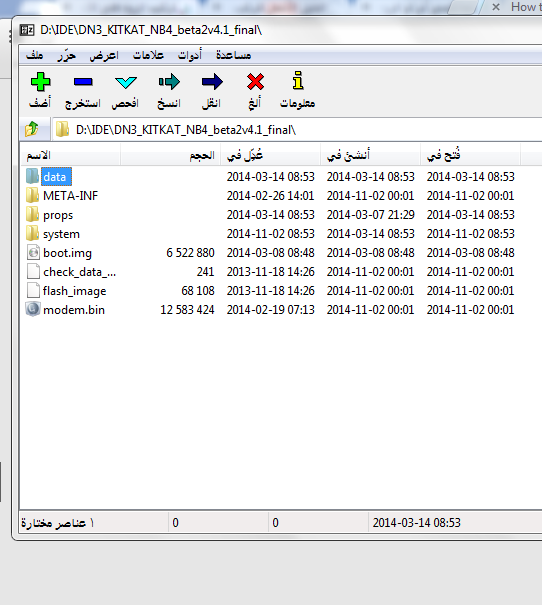The width and height of the screenshot is (542, 605).
Task: Click the green plus Add icon
Action: (x=40, y=81)
